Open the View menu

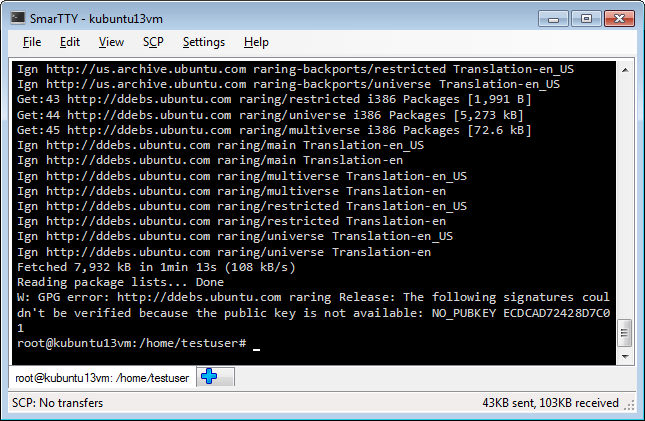[x=111, y=42]
